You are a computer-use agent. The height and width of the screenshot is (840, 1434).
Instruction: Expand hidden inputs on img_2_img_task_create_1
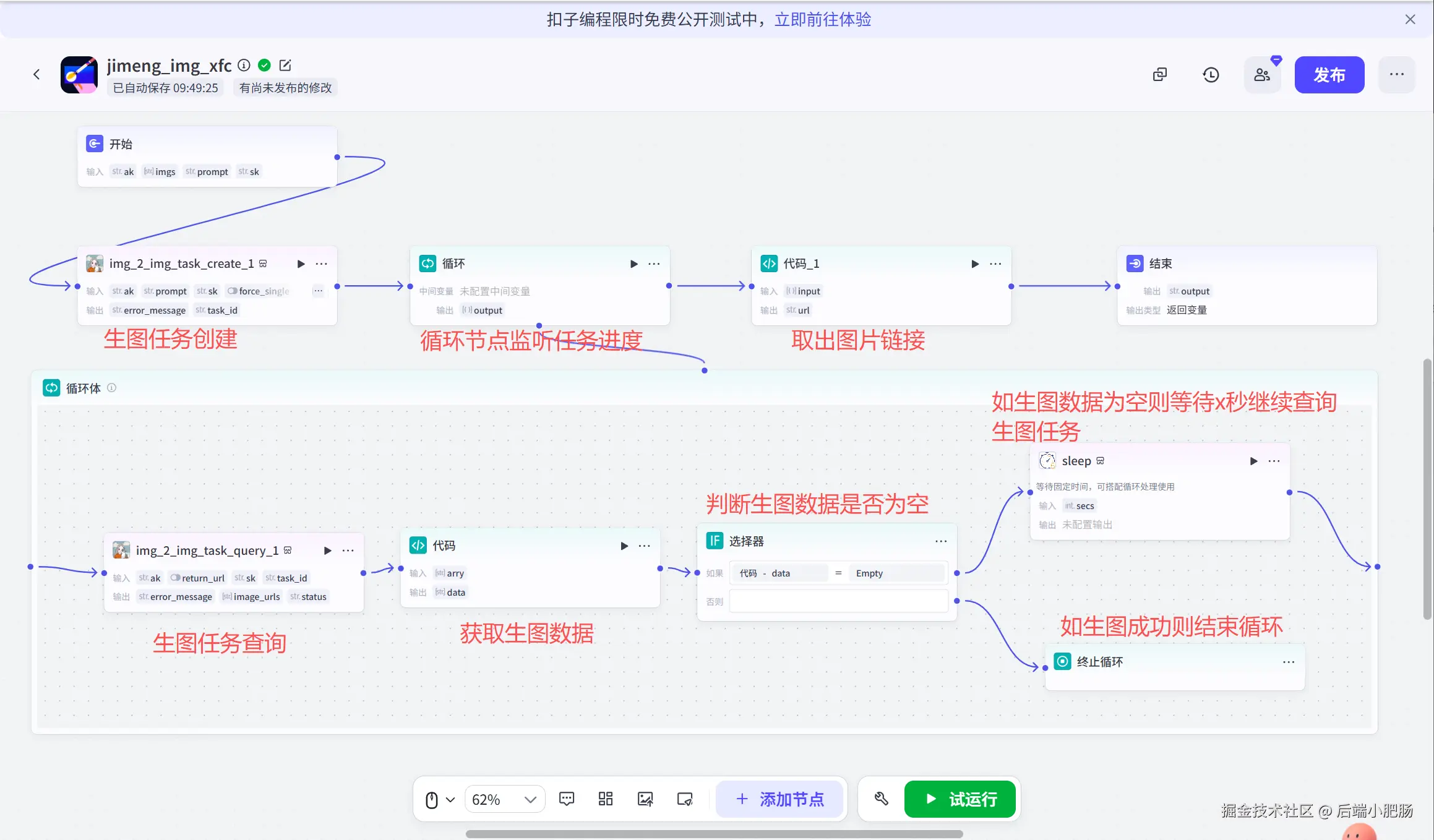coord(318,291)
